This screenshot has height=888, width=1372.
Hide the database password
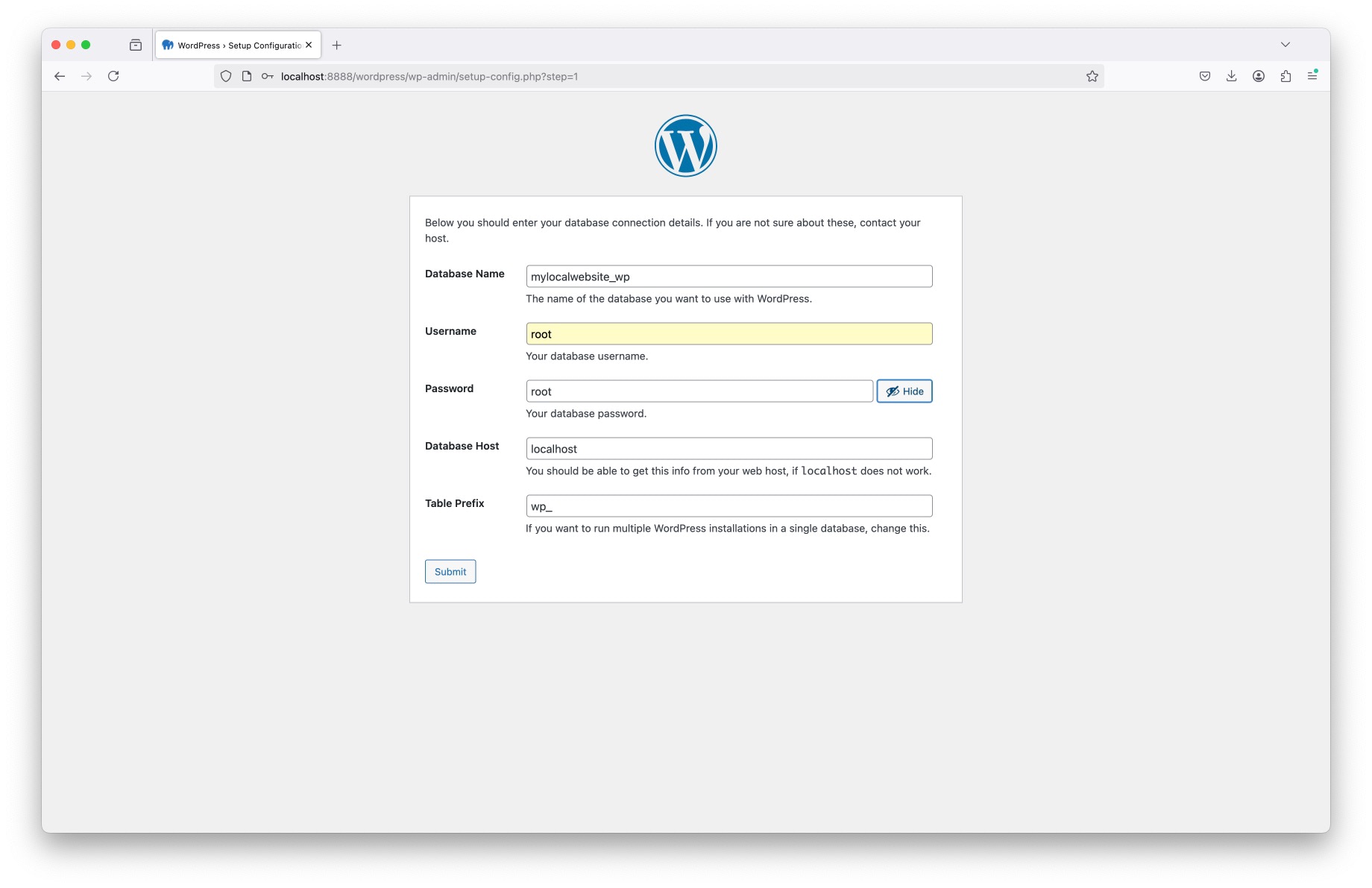[904, 391]
